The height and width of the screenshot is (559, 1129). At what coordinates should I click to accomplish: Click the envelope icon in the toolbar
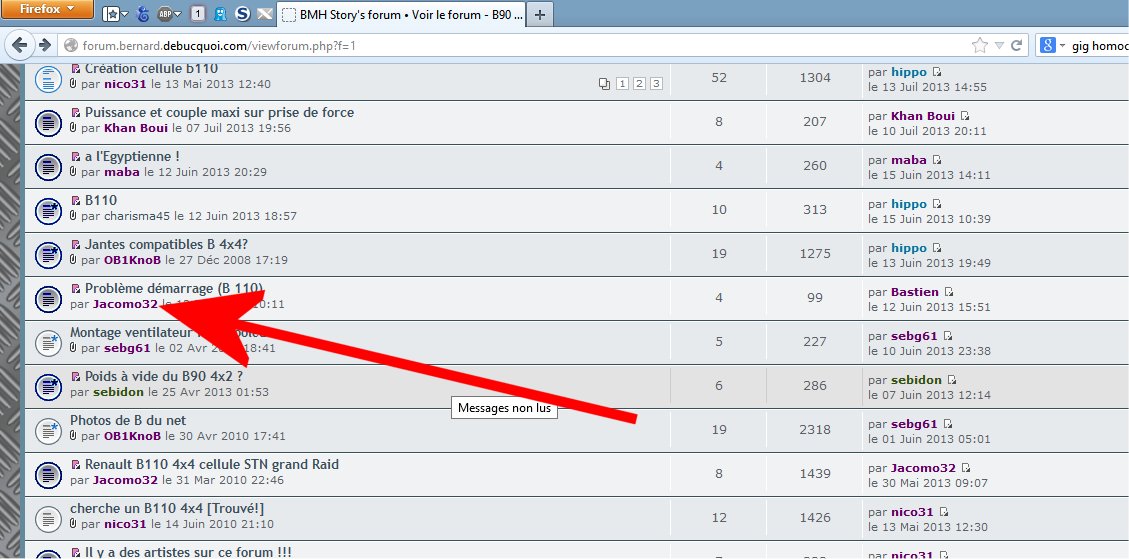pyautogui.click(x=264, y=14)
